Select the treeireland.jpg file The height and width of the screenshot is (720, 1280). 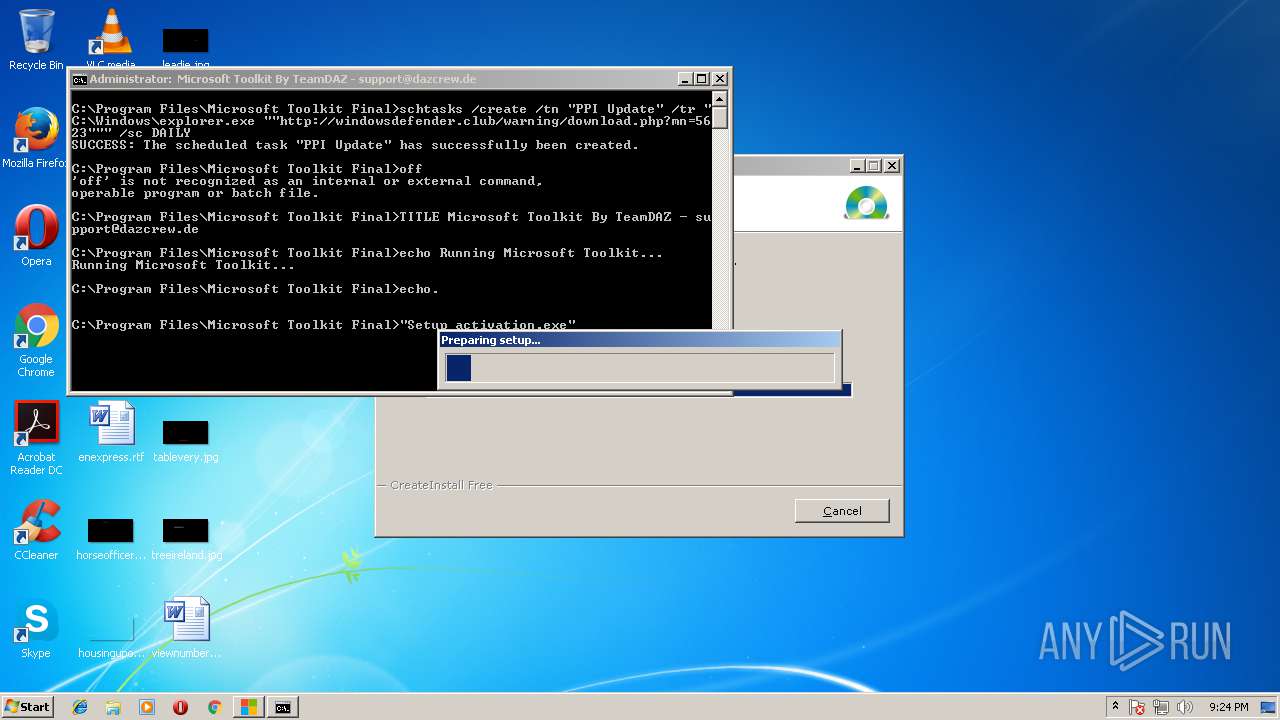pyautogui.click(x=186, y=538)
